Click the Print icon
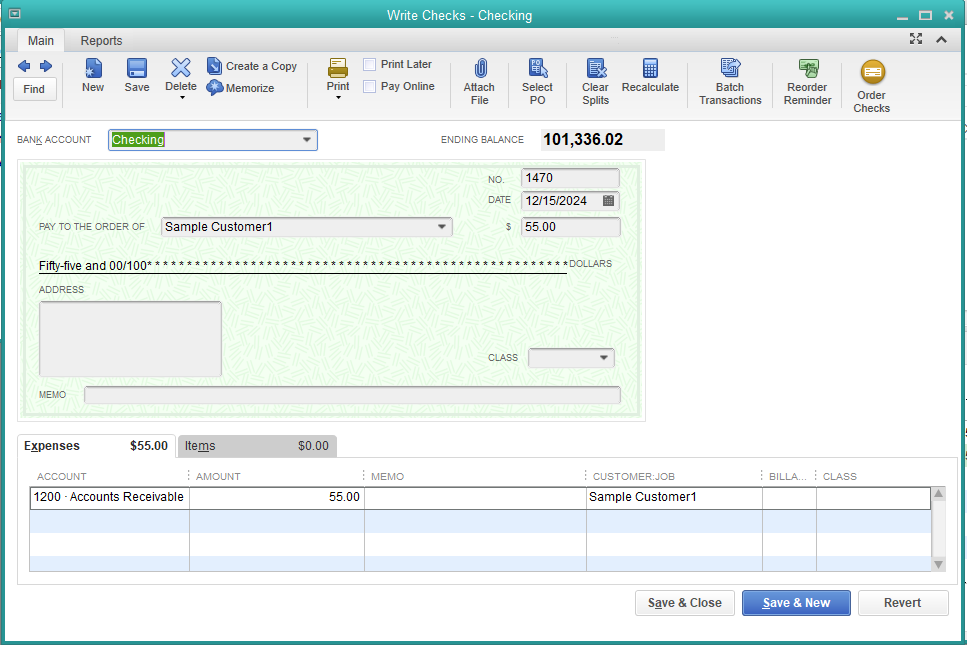 pyautogui.click(x=338, y=67)
